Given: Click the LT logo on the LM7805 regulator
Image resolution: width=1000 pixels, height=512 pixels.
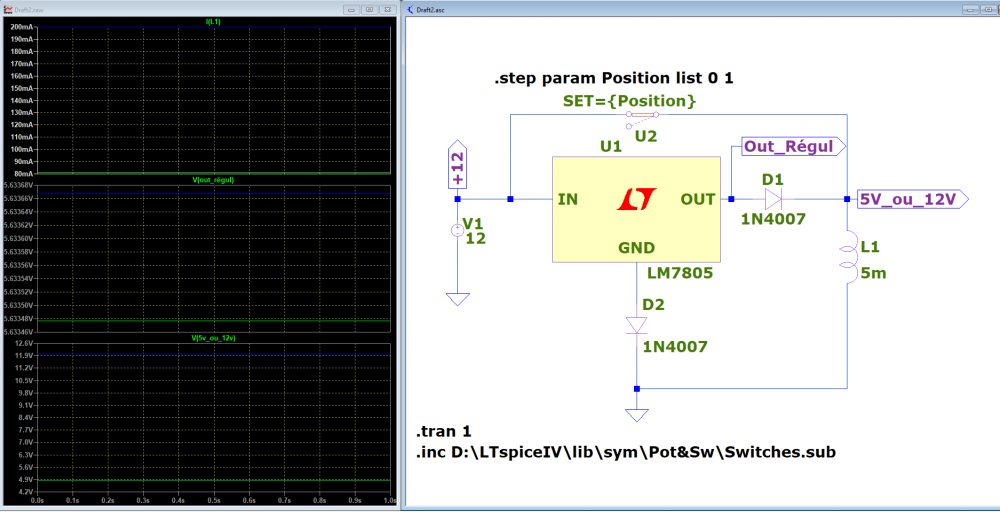Looking at the screenshot, I should coord(636,200).
